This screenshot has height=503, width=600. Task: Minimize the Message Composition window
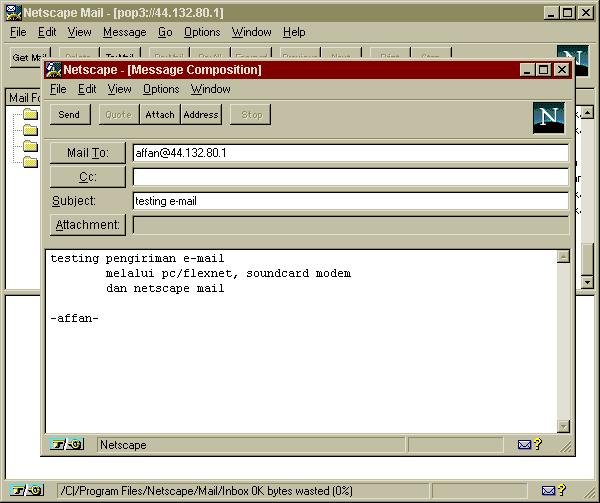coord(527,70)
